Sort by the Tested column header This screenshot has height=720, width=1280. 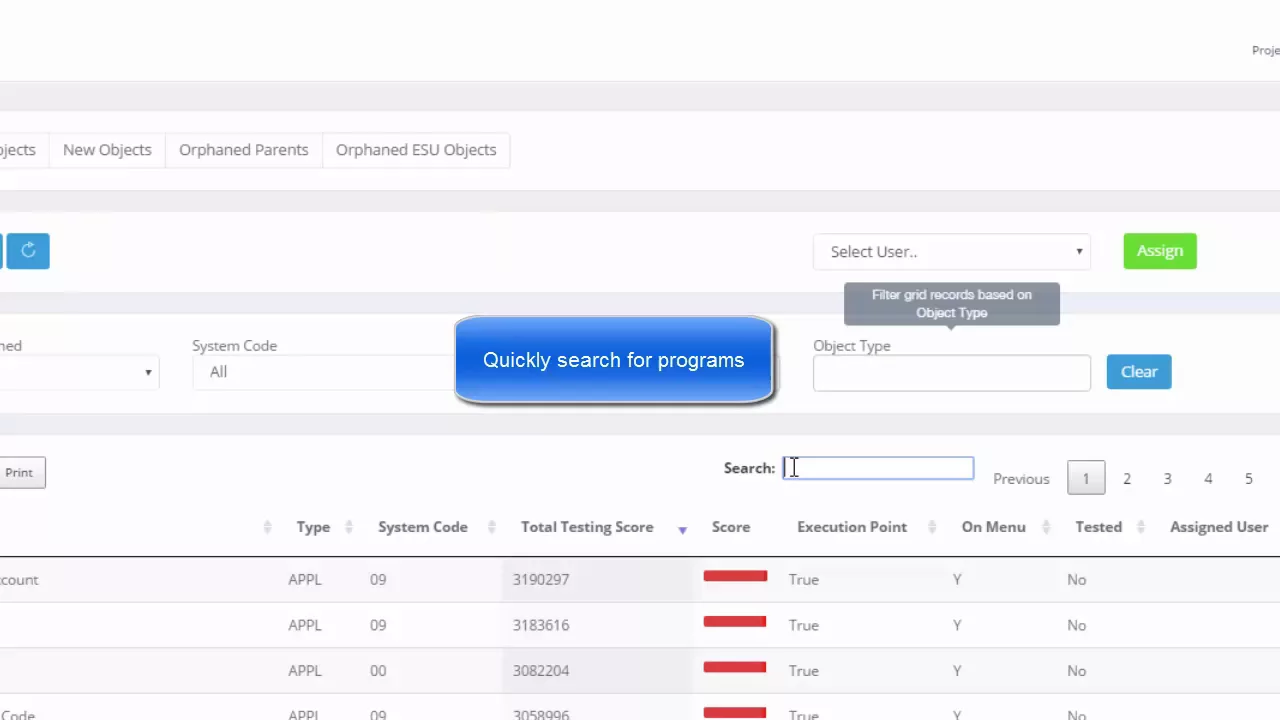tap(1098, 527)
